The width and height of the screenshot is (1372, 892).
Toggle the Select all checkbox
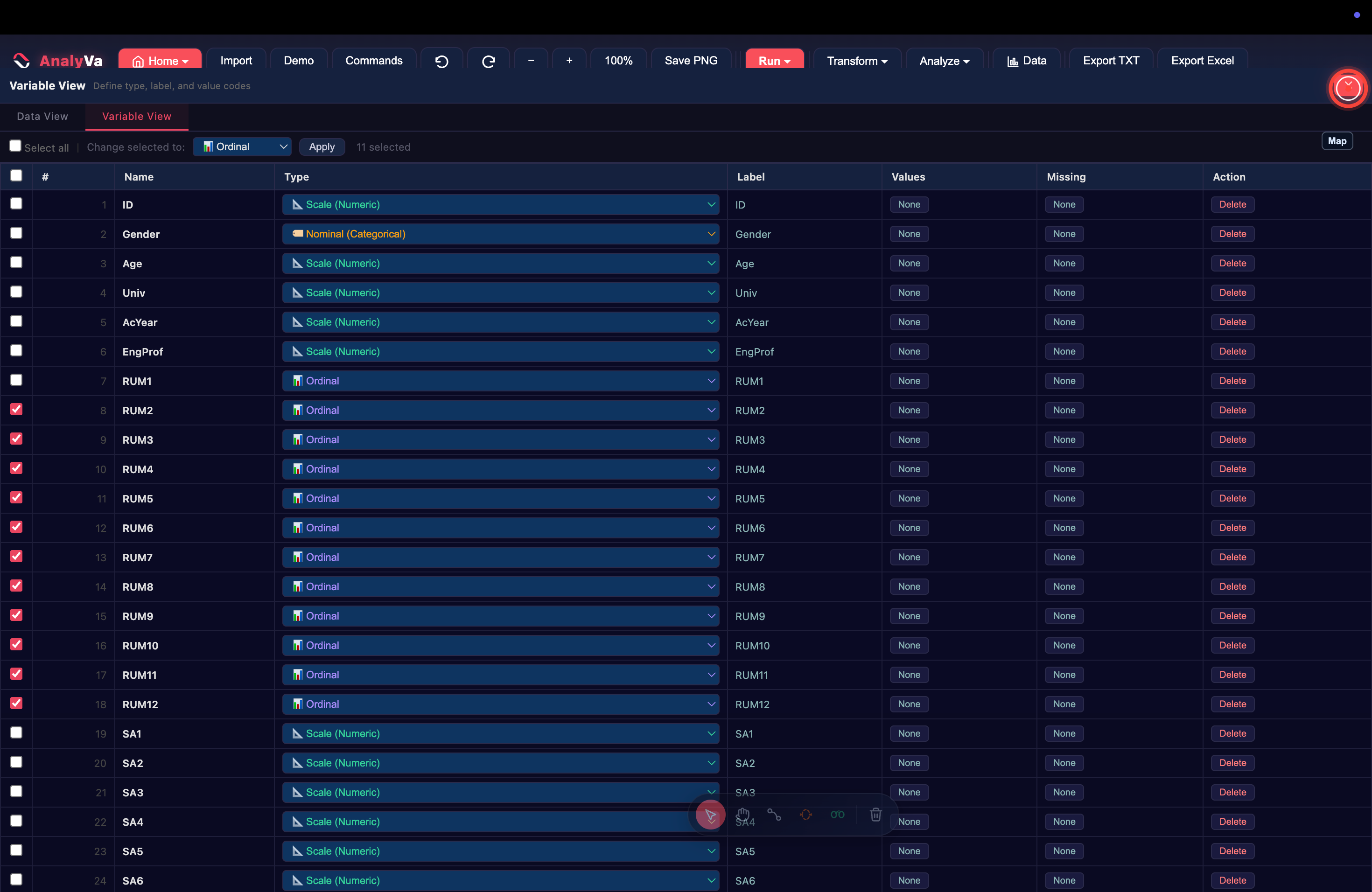point(15,146)
